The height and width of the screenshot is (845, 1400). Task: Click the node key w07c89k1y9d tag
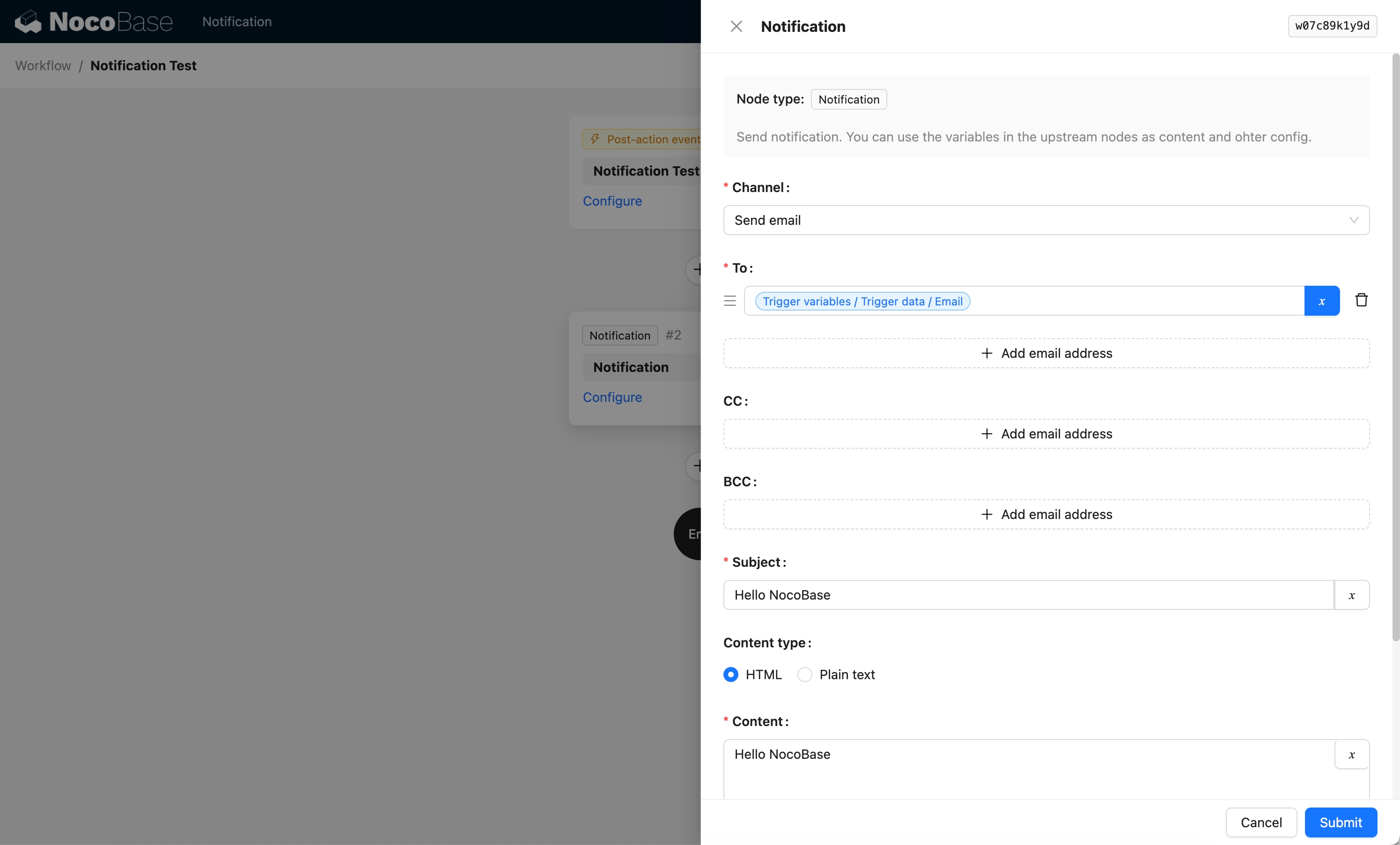click(x=1331, y=26)
